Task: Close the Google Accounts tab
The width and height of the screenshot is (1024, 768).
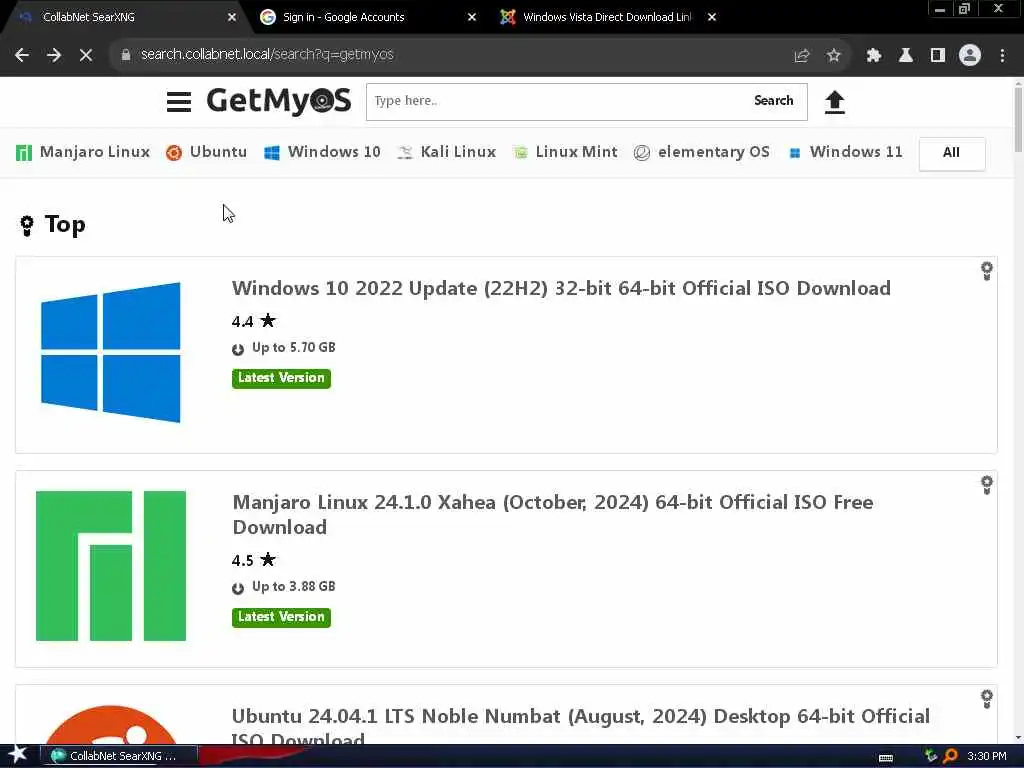Action: point(472,18)
